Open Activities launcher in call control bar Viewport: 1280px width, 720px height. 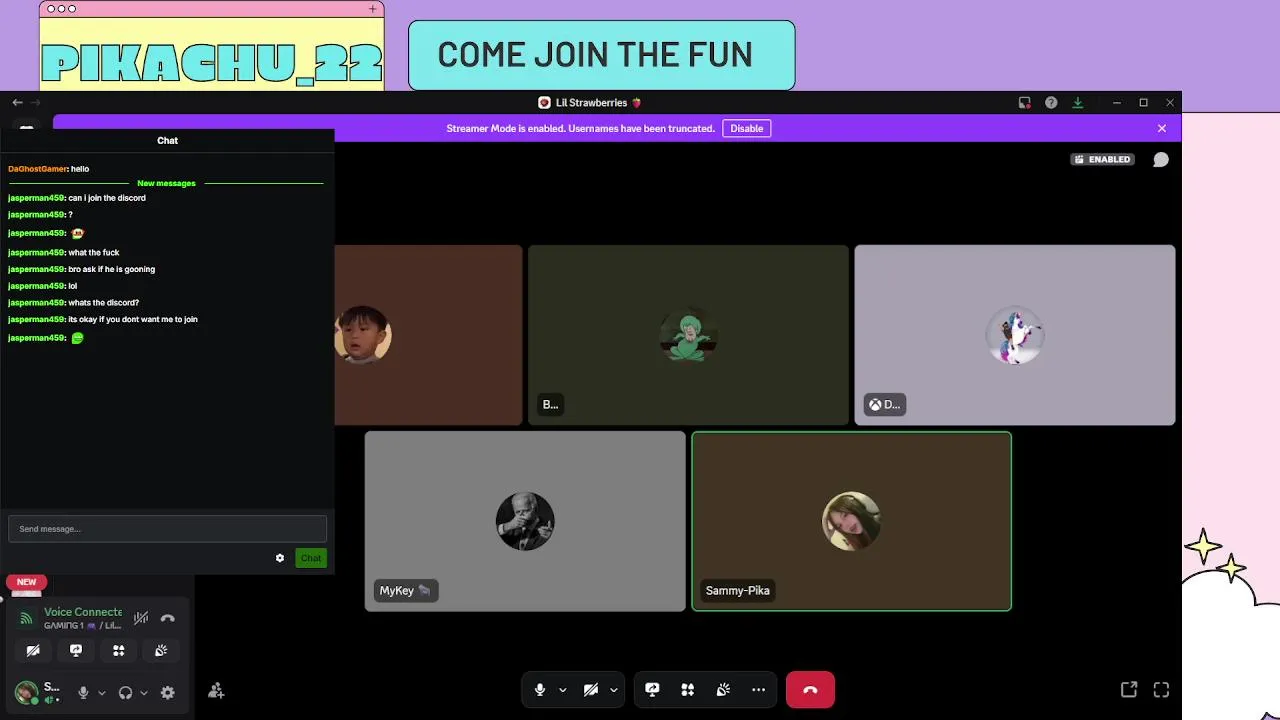click(x=687, y=690)
